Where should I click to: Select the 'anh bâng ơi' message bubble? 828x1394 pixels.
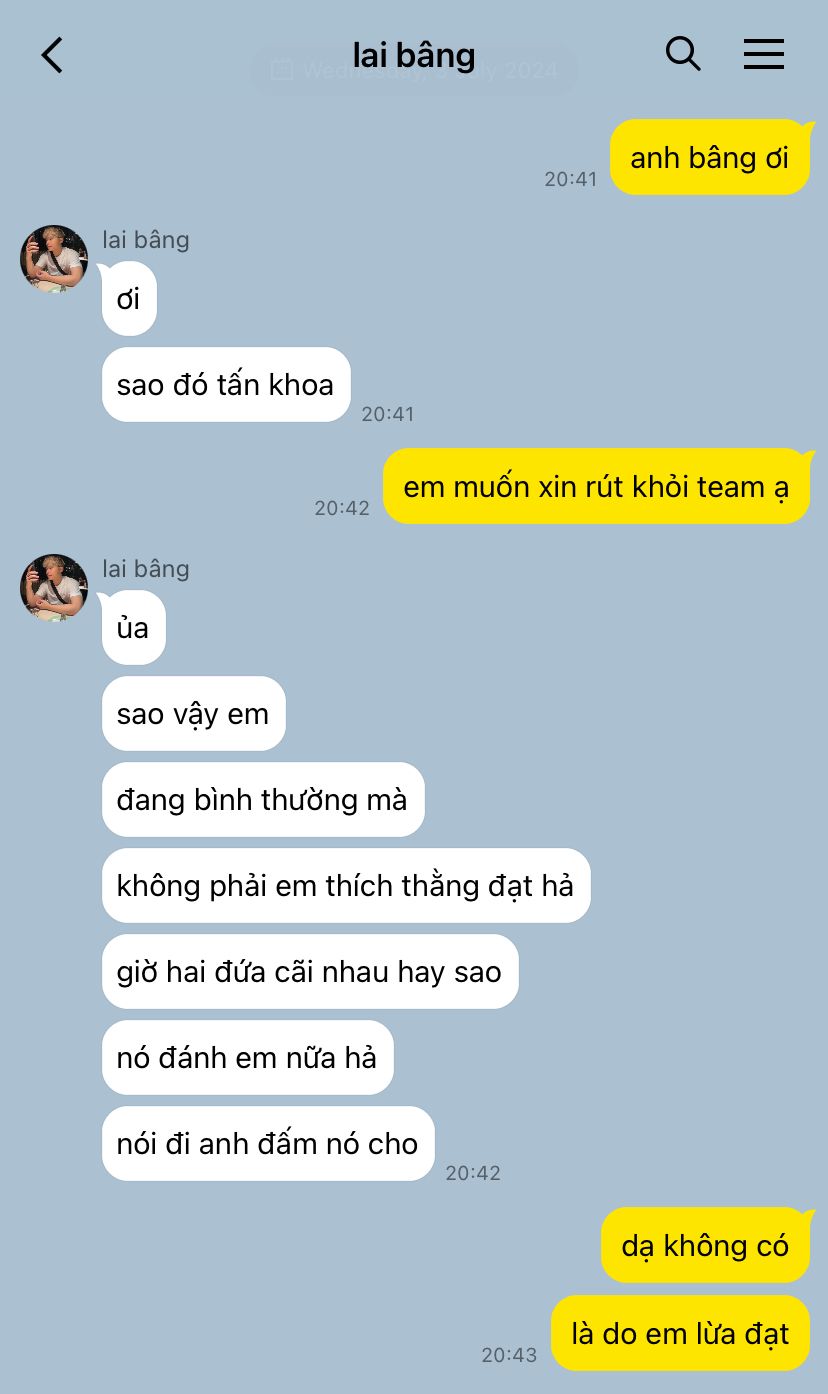pos(709,157)
